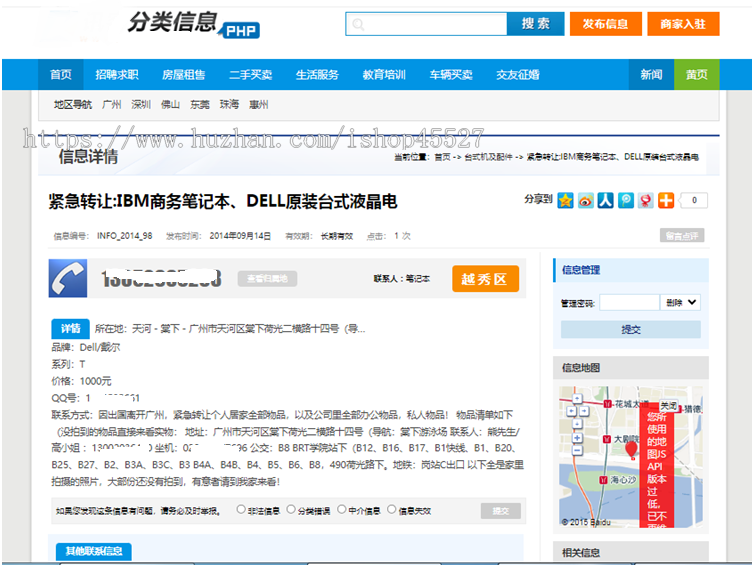Screen dimensions: 754x567
Task: Click the gray 查看归属地 button
Action: click(267, 278)
